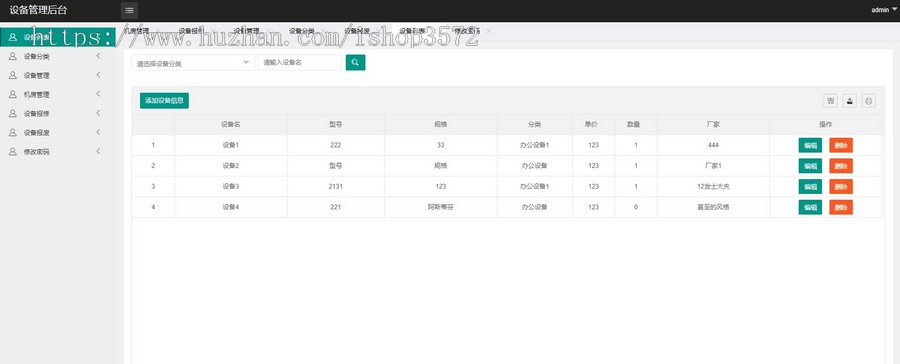This screenshot has width=900, height=364.
Task: Toggle the sidebar with the hamburger icon
Action: [129, 10]
